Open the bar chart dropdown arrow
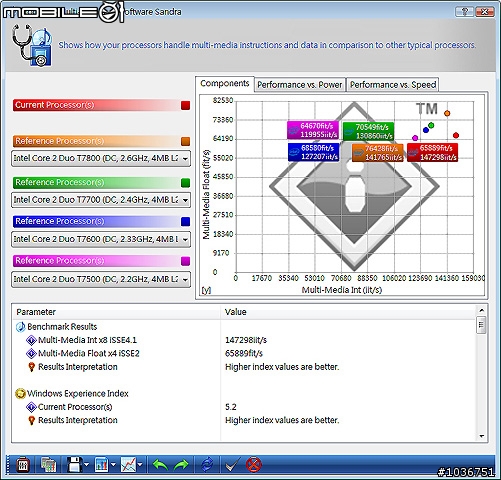The width and height of the screenshot is (501, 480). click(x=113, y=464)
